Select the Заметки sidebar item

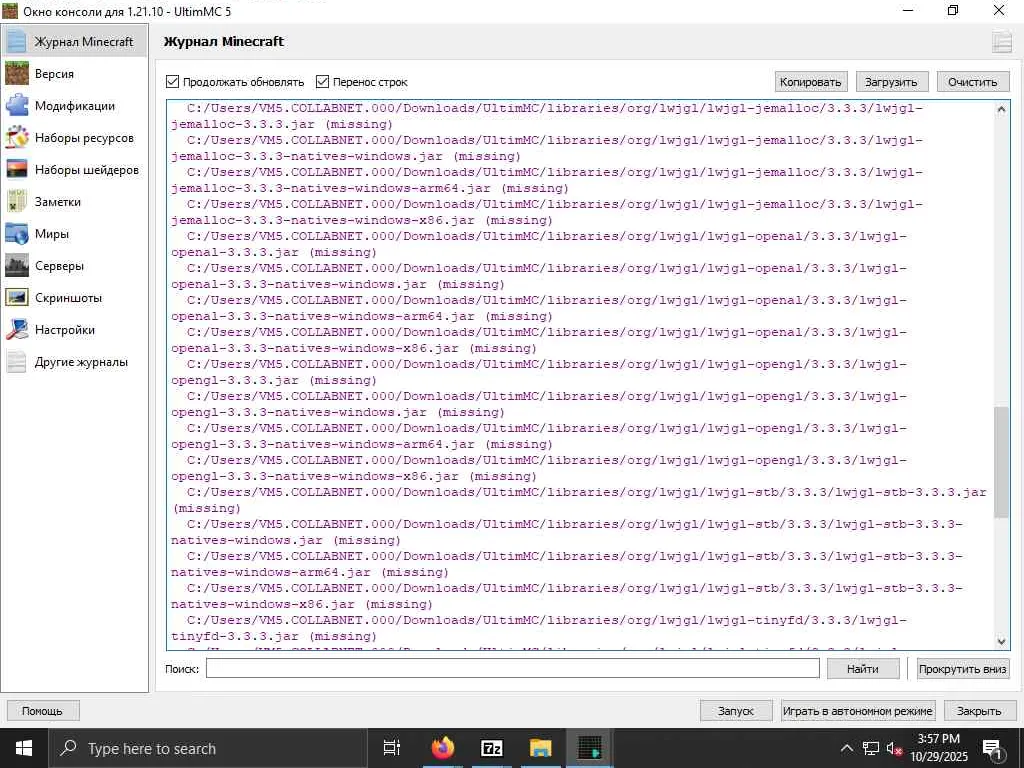point(74,201)
